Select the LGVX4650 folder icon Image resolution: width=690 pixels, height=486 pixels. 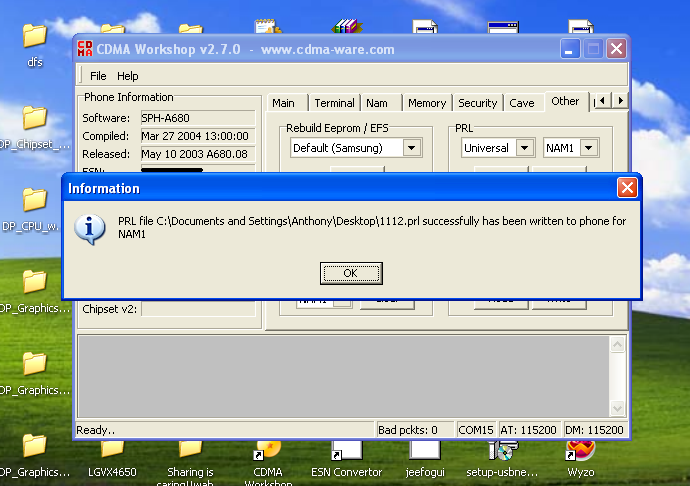(112, 451)
